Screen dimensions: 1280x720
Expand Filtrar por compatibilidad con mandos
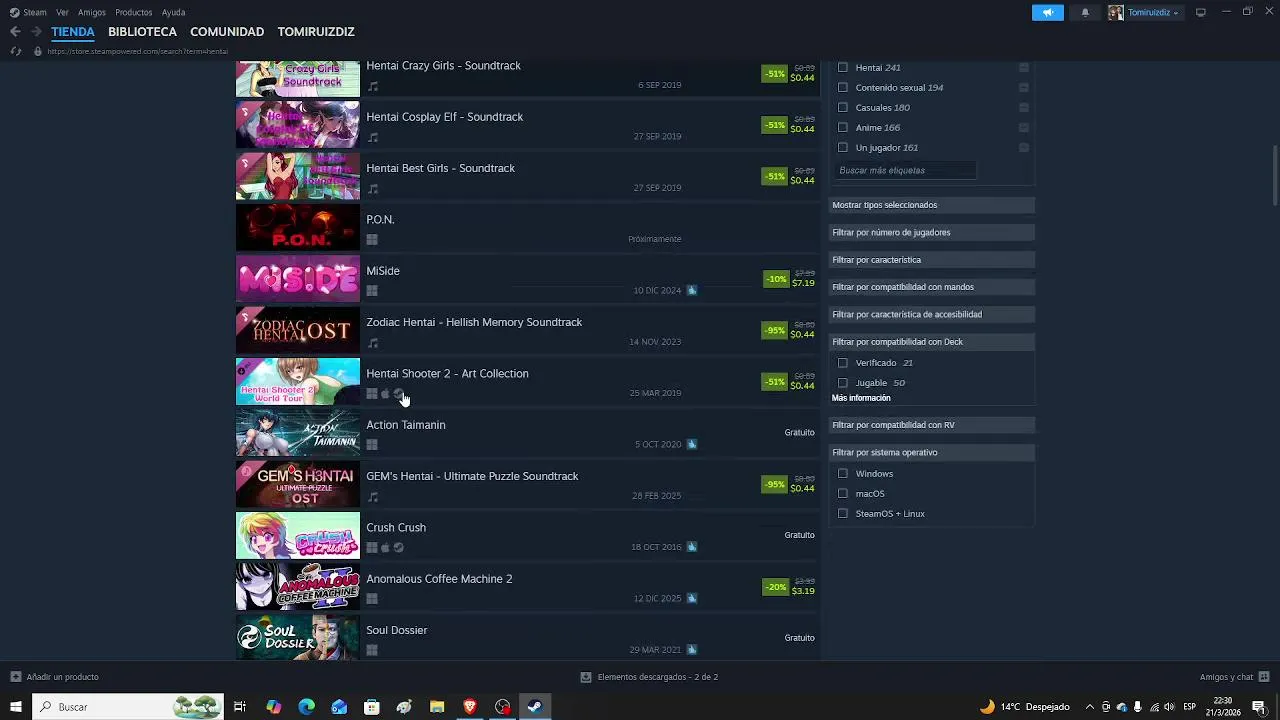coord(932,287)
